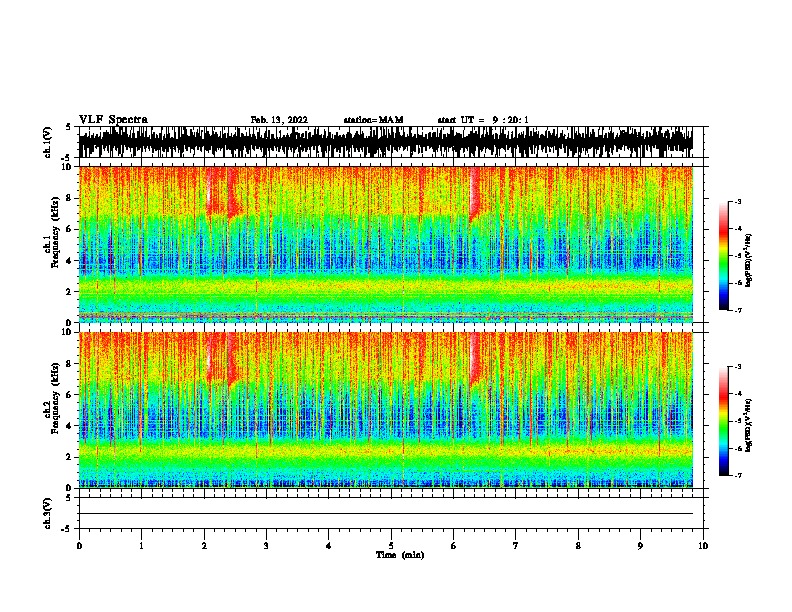792x612 pixels.
Task: Click time axis tick label "1"
Action: tap(141, 546)
